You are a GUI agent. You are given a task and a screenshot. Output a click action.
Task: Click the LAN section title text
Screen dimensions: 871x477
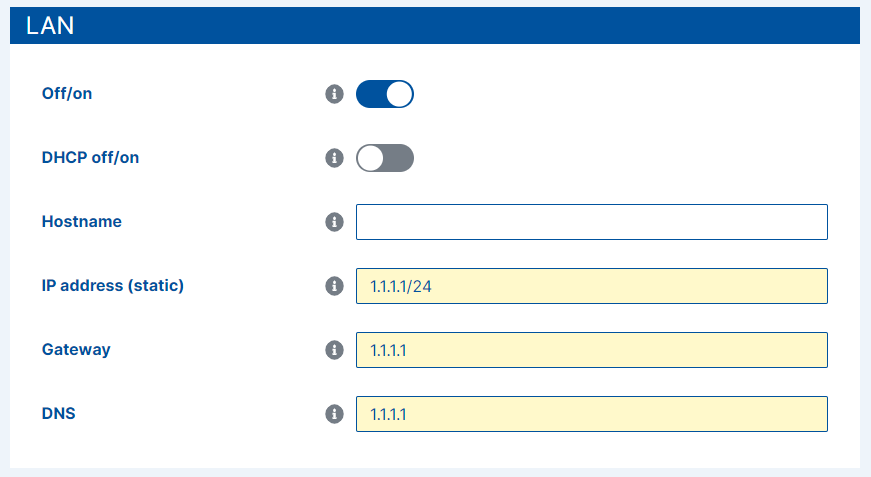[x=50, y=26]
